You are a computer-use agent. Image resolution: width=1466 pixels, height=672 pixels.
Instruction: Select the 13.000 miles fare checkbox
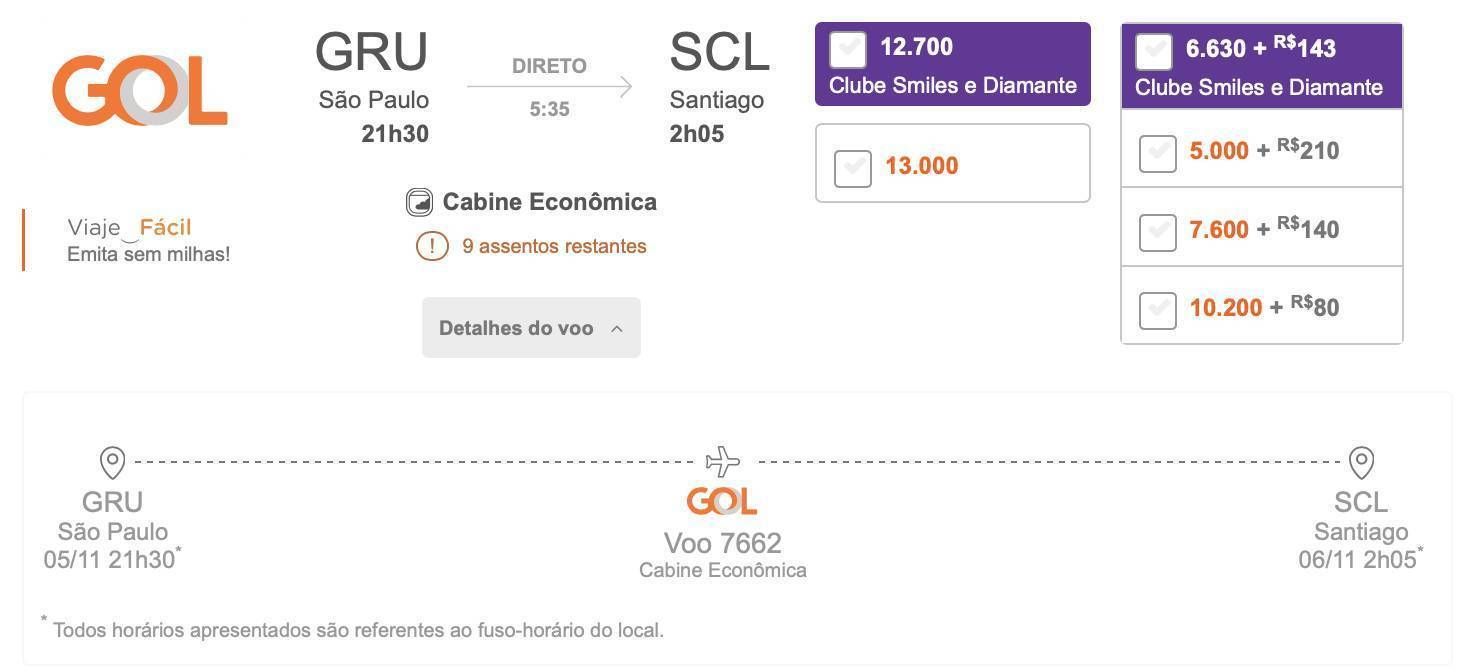pyautogui.click(x=853, y=168)
